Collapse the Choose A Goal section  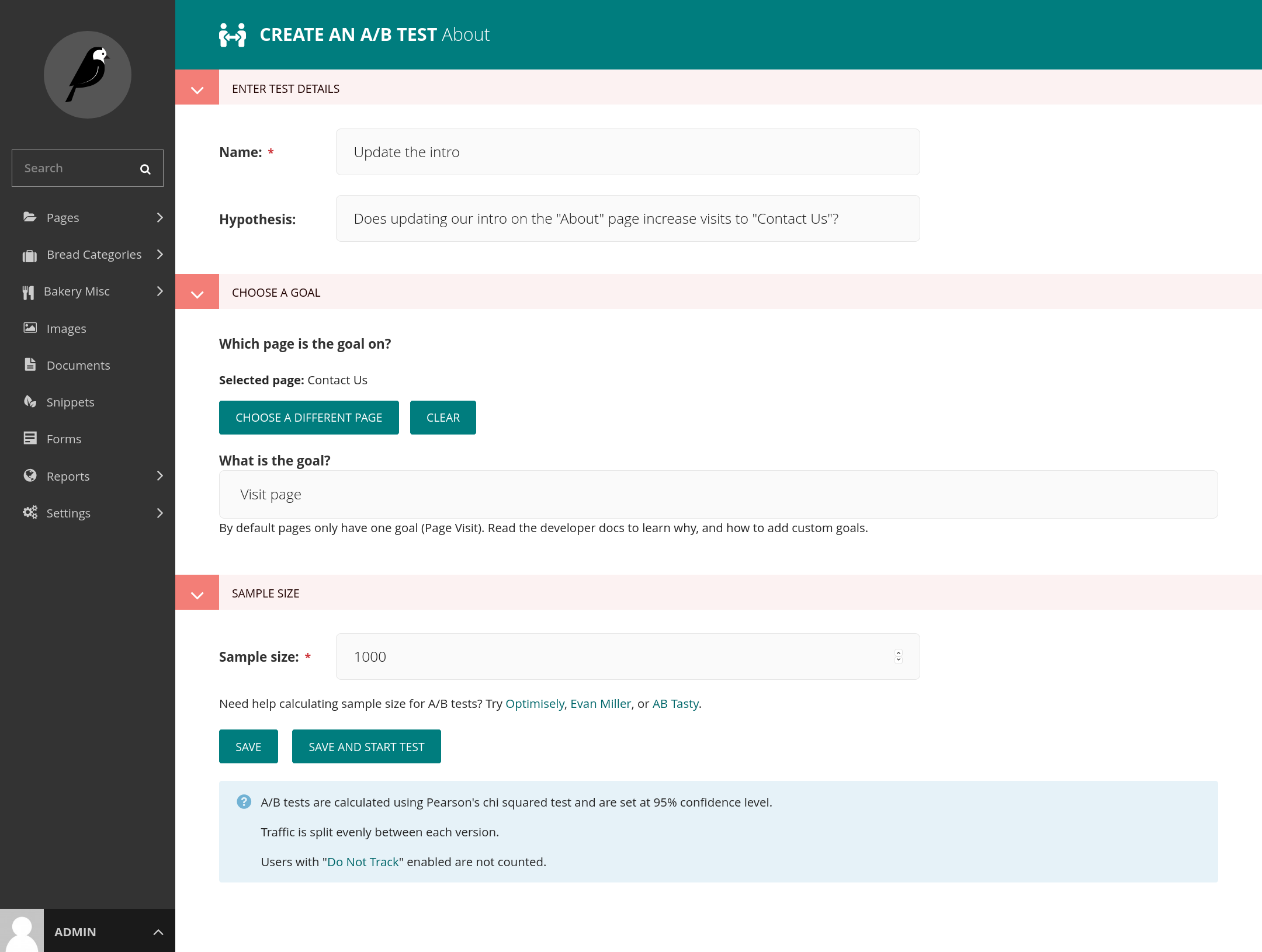click(198, 291)
